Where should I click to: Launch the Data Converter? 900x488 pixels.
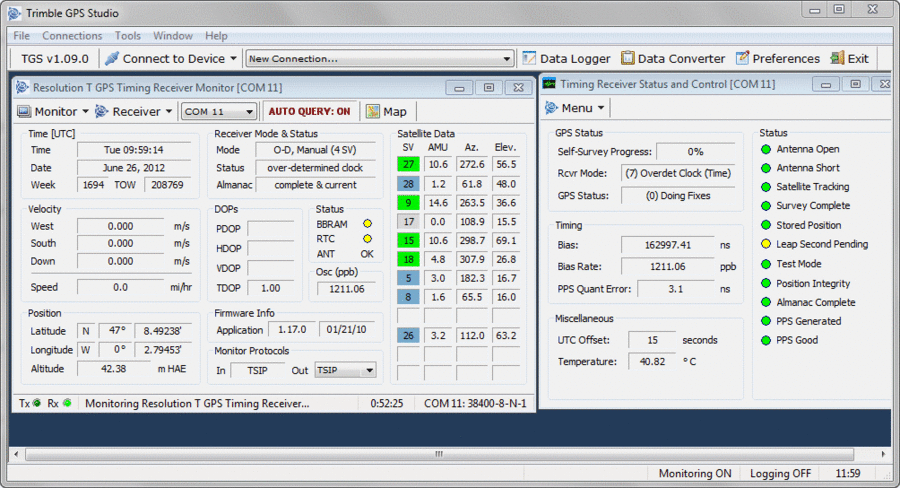[673, 59]
